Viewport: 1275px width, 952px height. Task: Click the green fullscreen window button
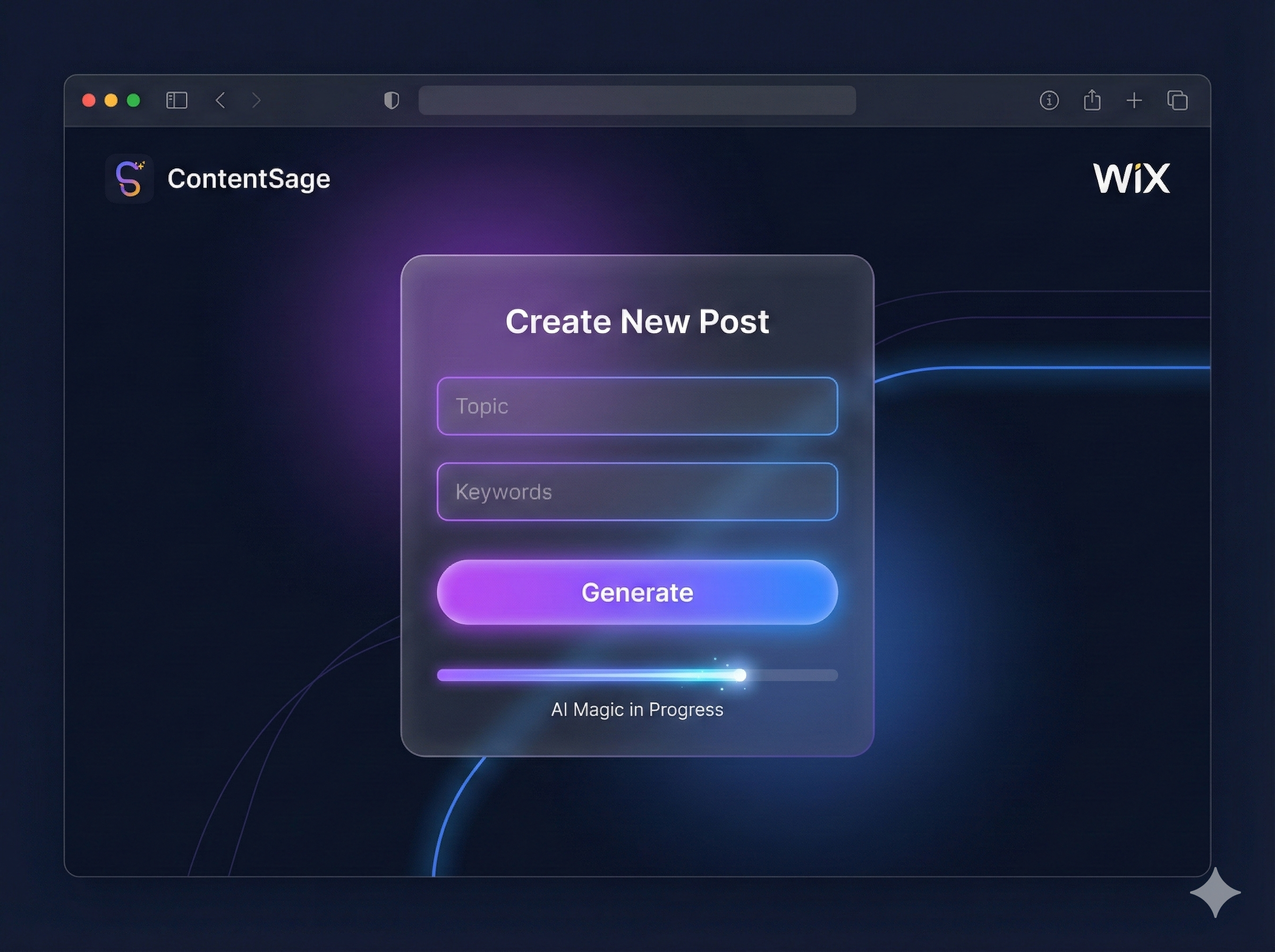133,100
